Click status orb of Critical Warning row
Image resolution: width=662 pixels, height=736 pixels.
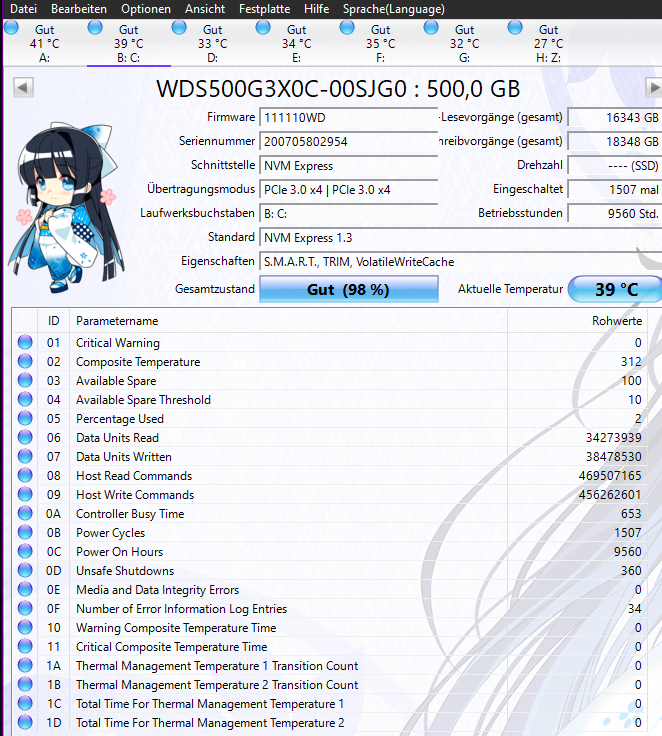25,342
